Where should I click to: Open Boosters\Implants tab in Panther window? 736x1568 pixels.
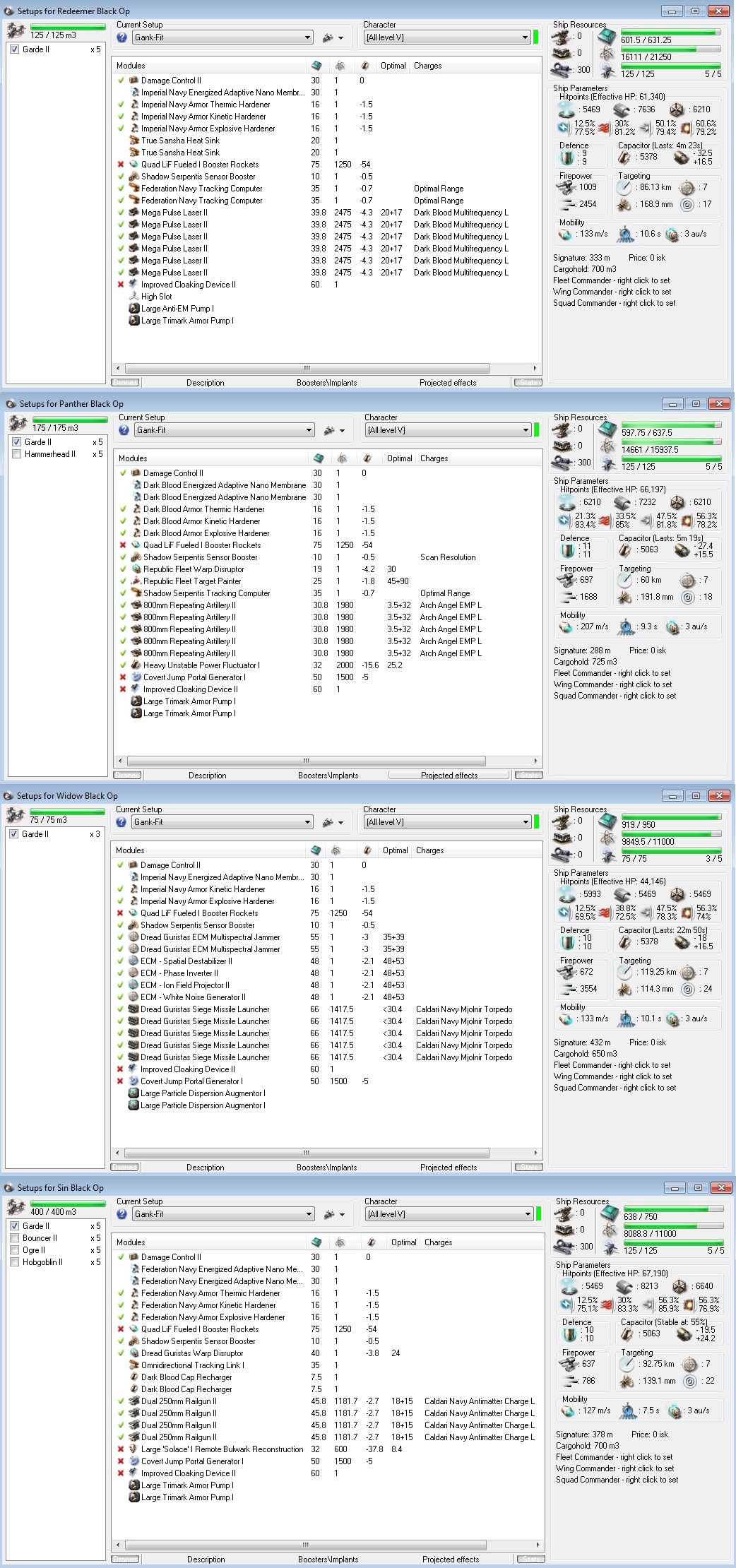[328, 776]
